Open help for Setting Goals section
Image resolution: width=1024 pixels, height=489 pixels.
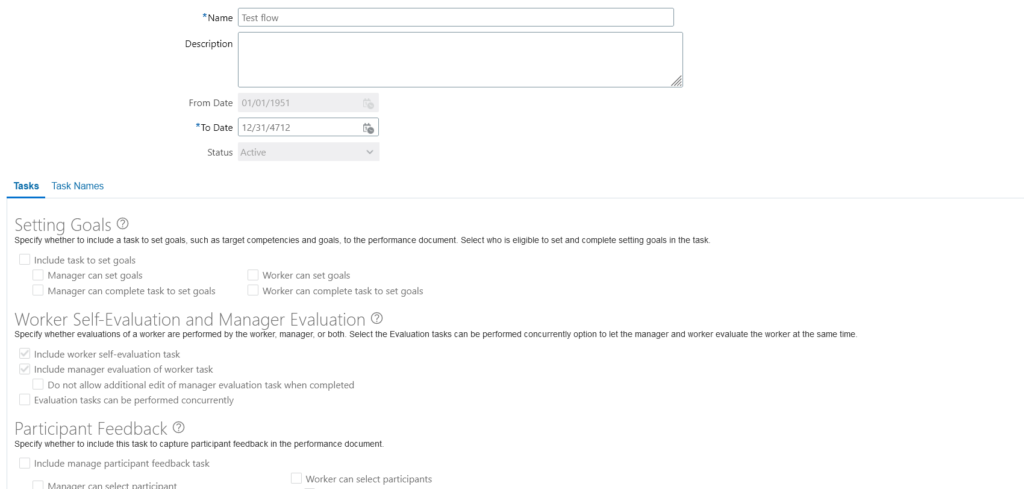[122, 224]
